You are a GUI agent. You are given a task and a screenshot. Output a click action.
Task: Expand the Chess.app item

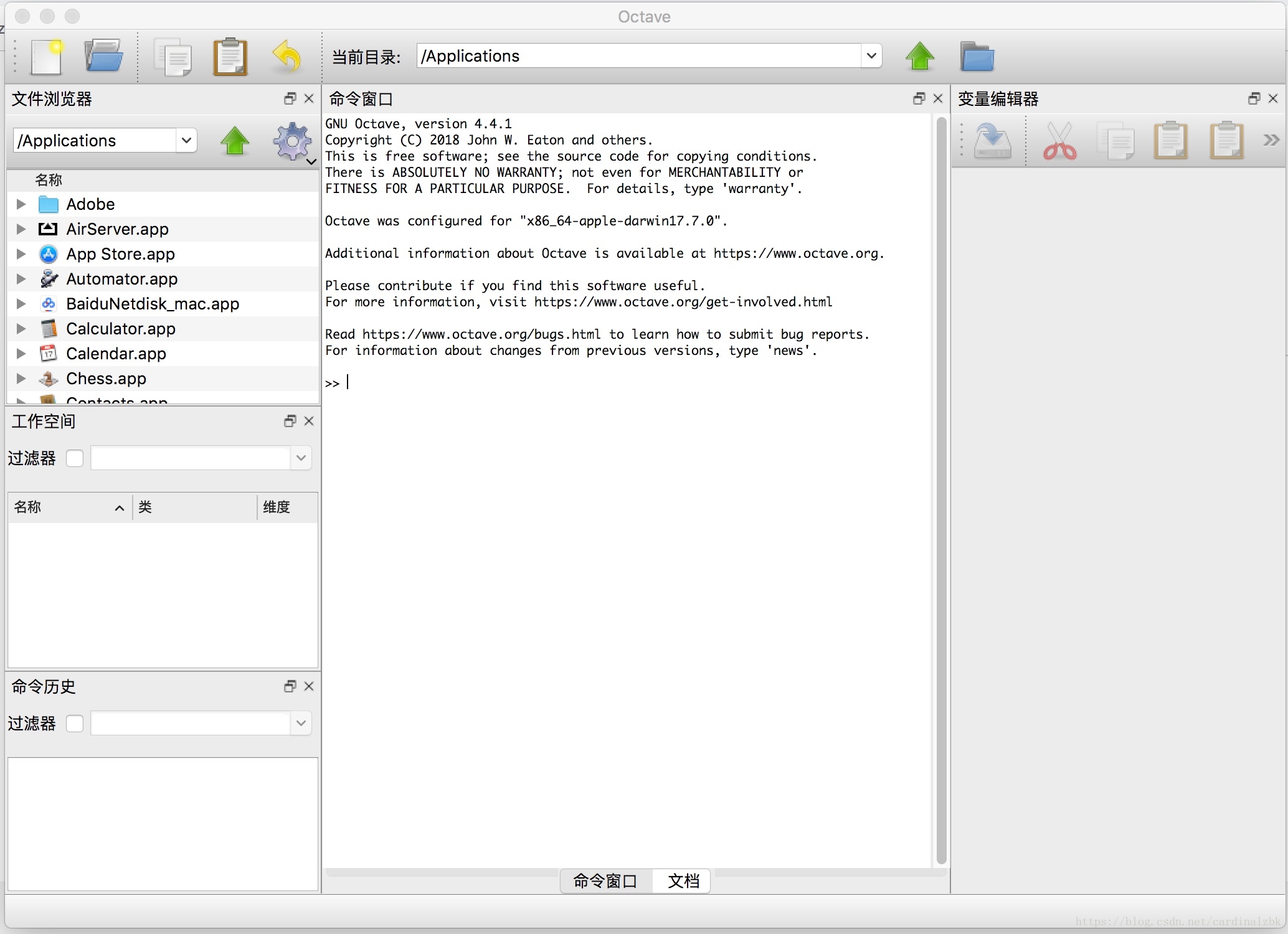21,379
